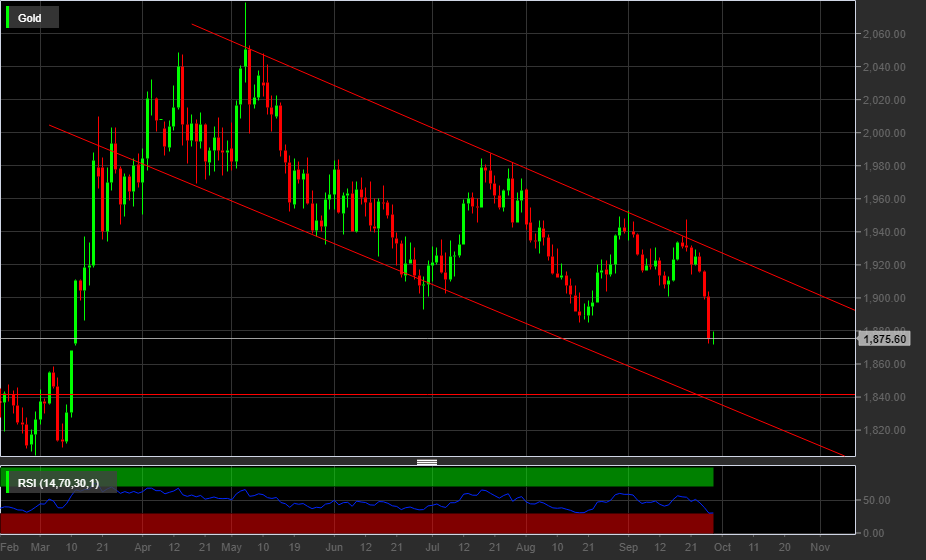Click the 1,900.00 price axis label
The height and width of the screenshot is (560, 926).
884,298
